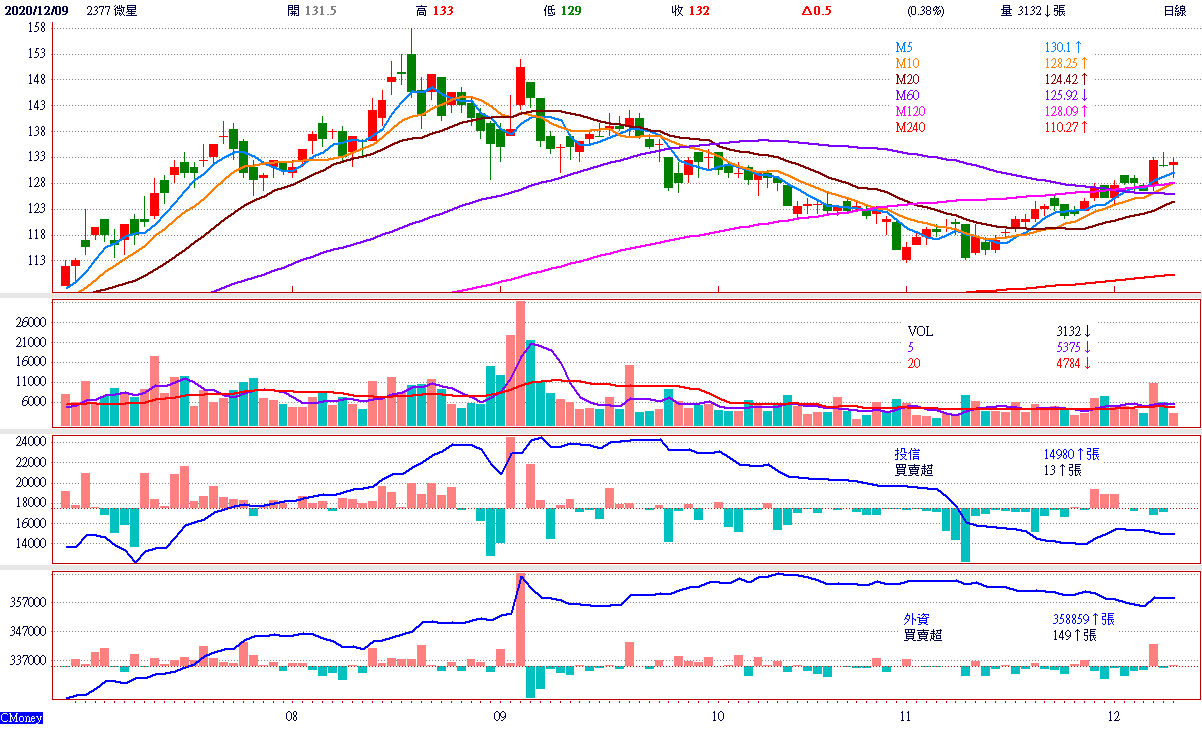The height and width of the screenshot is (736, 1202).
Task: Click the up arrow beside M5 value 130.1
Action: tap(1080, 47)
